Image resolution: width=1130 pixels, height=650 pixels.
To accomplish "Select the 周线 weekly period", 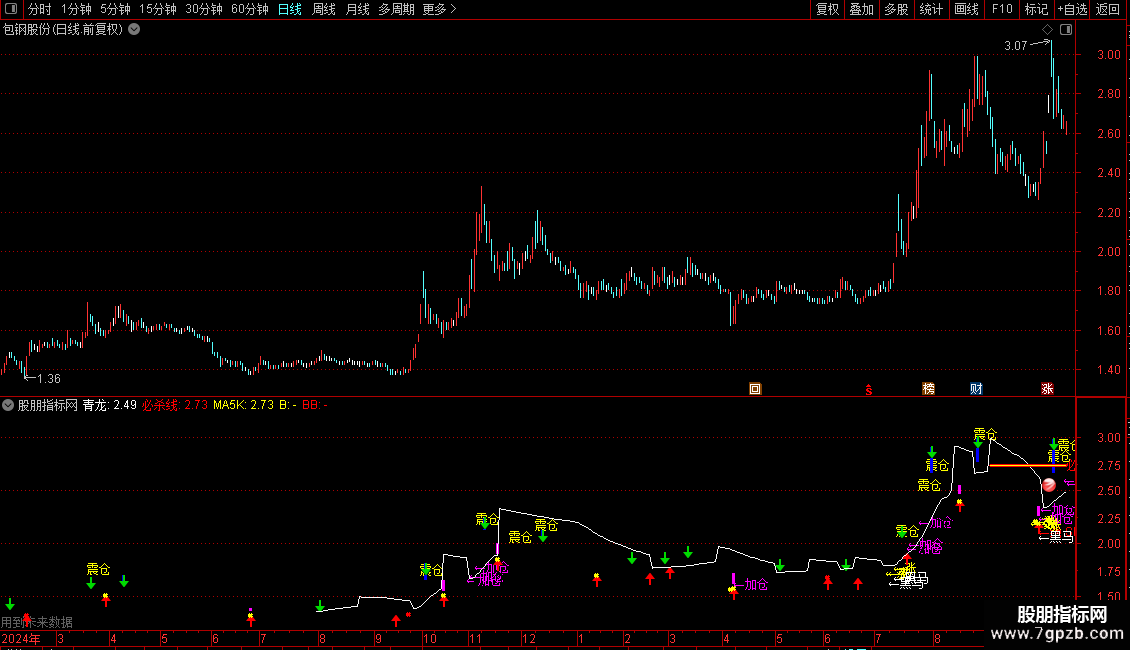I will point(324,9).
